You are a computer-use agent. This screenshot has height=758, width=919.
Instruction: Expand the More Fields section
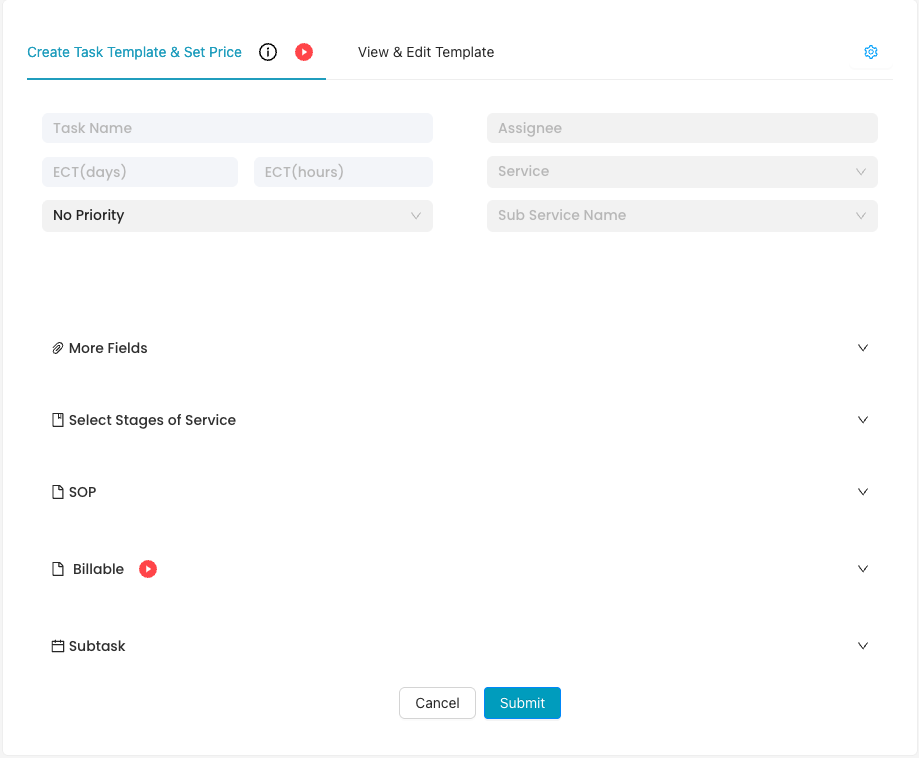coord(862,348)
